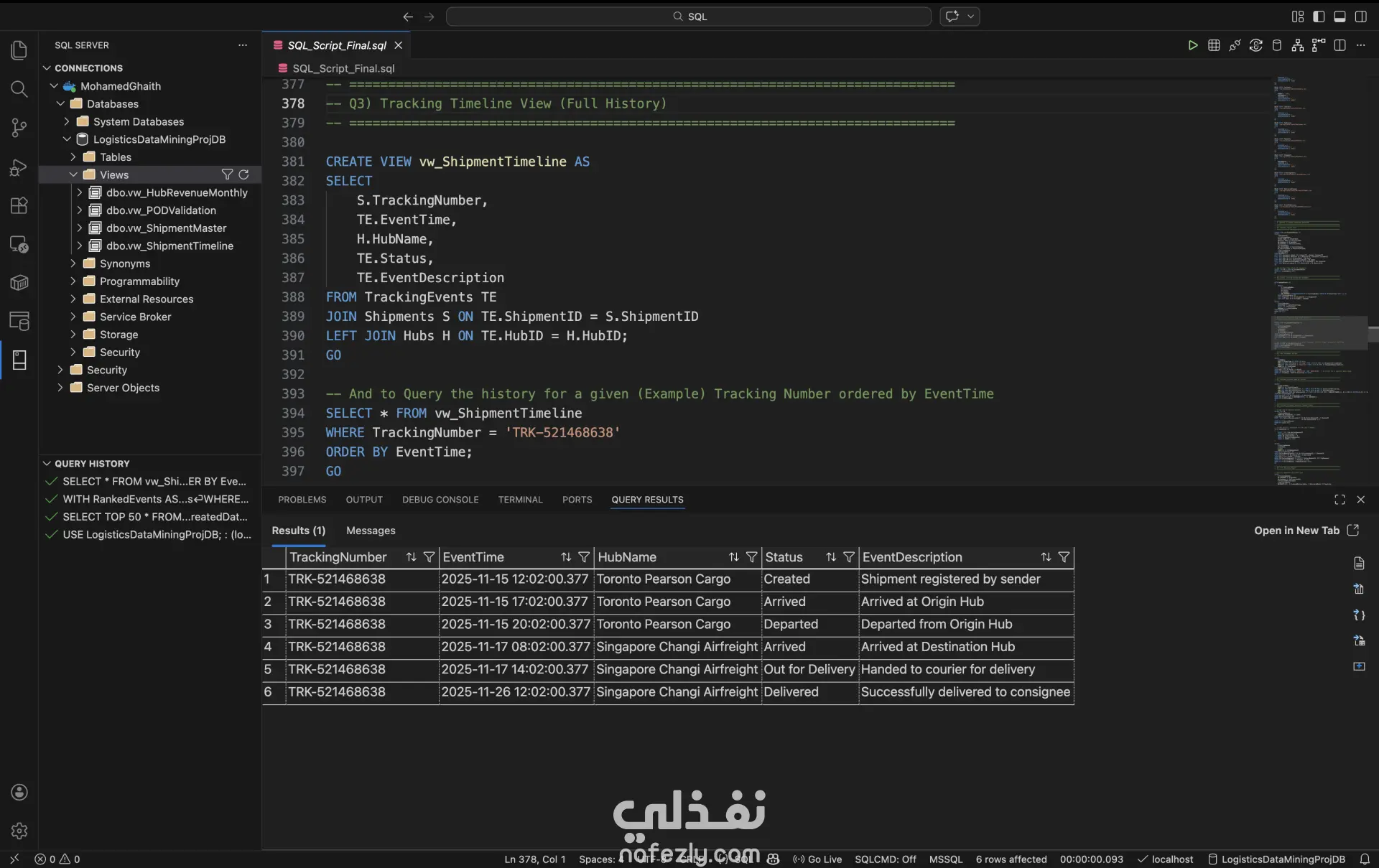Maximize the panel size
Viewport: 1379px width, 868px height.
pyautogui.click(x=1339, y=500)
